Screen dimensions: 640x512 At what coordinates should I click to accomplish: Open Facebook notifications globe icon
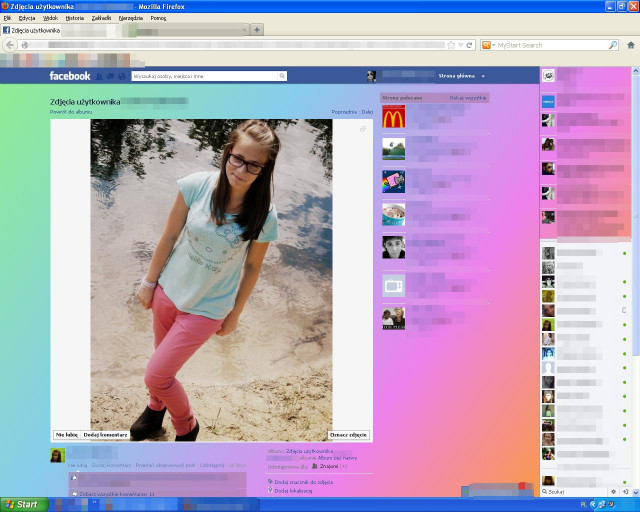point(121,76)
